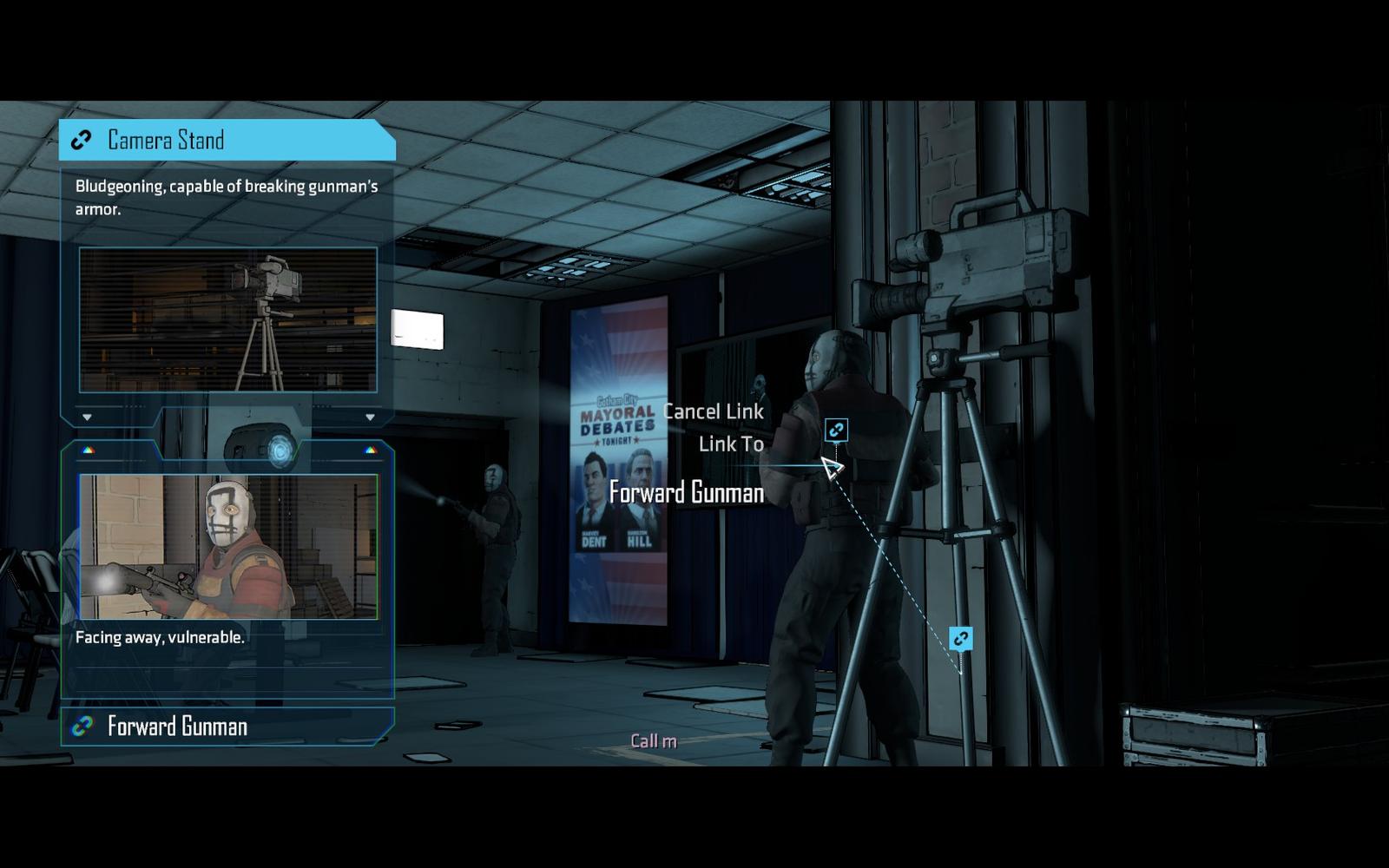Viewport: 1389px width, 868px height.
Task: Select the link marker on the gunman's back
Action: pos(836,430)
